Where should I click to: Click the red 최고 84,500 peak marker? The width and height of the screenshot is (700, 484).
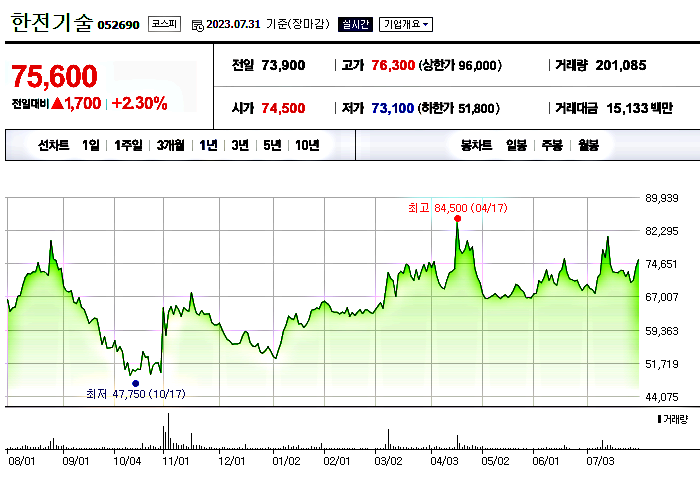(458, 218)
